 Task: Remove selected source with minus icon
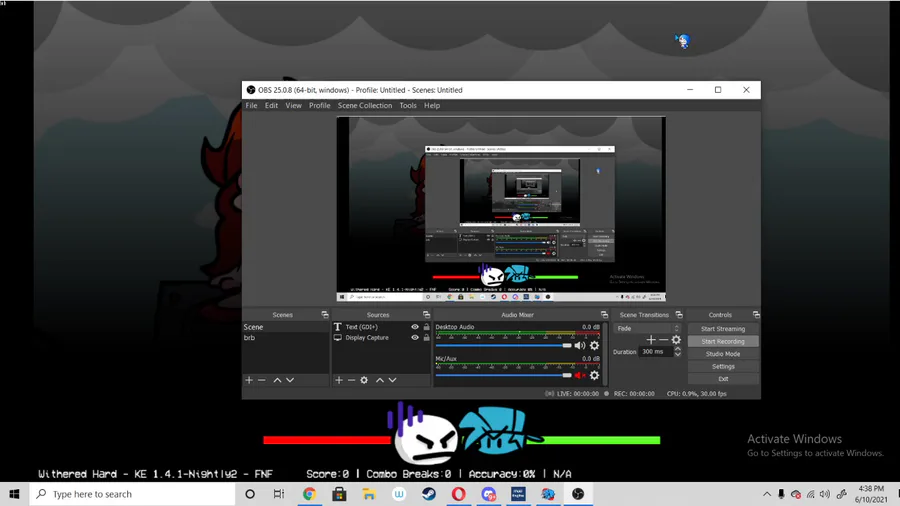click(351, 380)
